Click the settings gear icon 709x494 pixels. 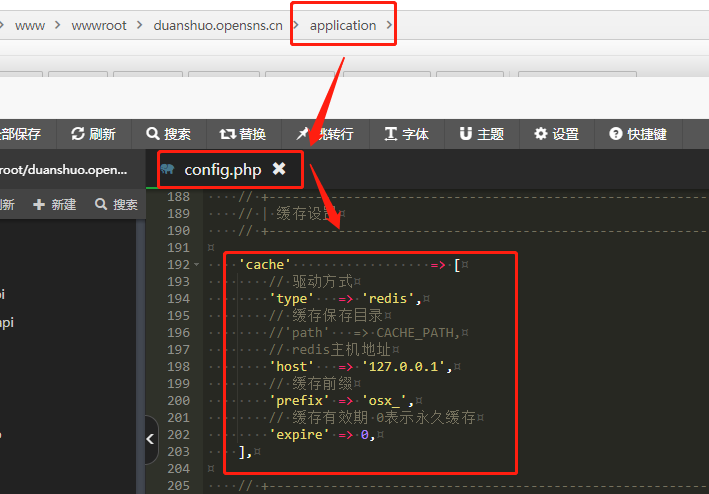[541, 134]
